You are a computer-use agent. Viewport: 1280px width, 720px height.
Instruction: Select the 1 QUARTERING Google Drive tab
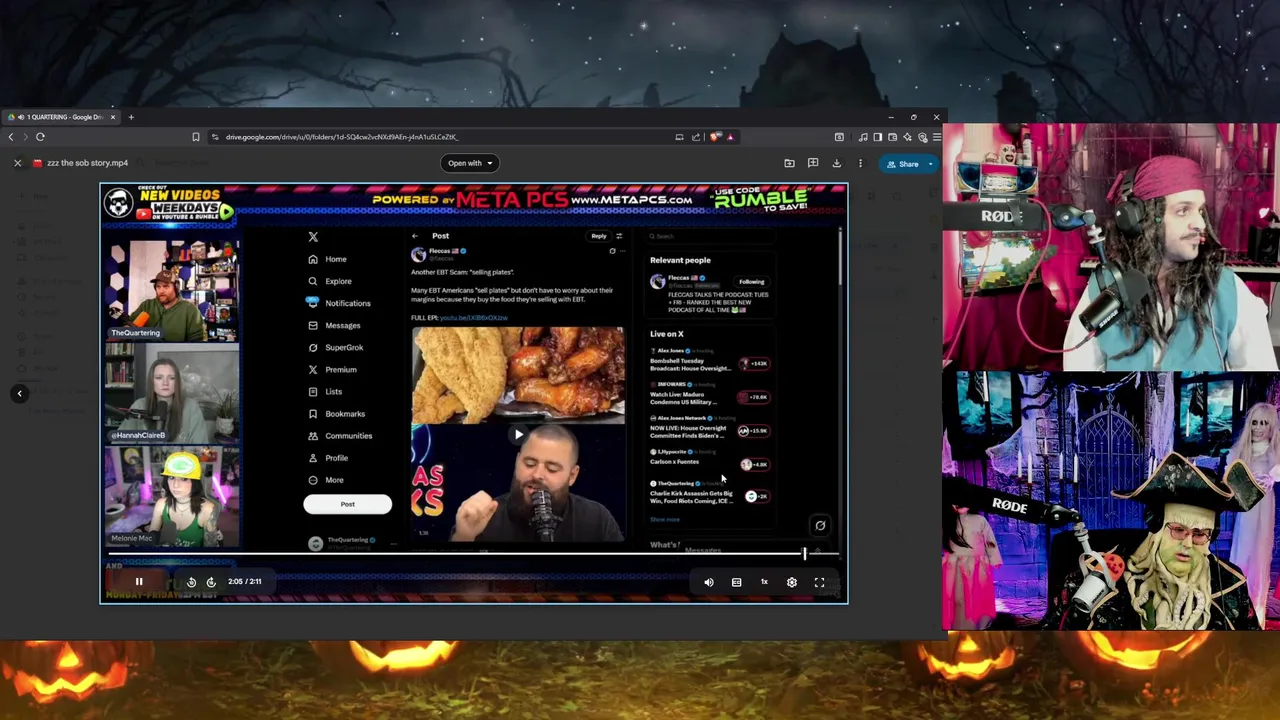tap(60, 117)
